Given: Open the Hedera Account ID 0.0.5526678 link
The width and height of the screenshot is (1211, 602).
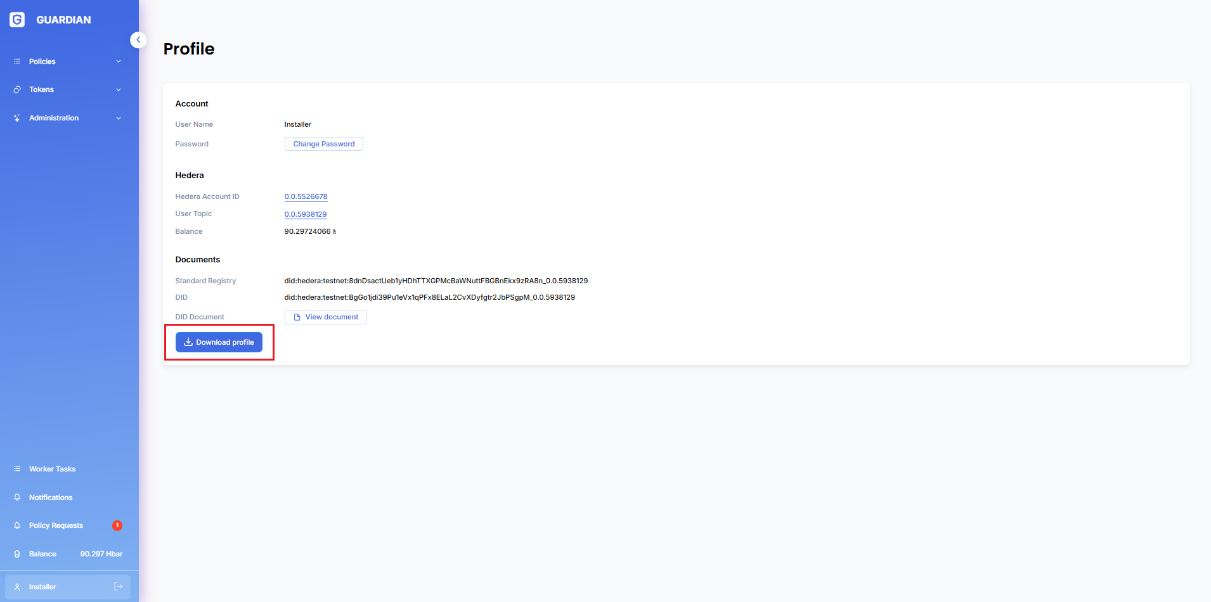Looking at the screenshot, I should pos(306,197).
